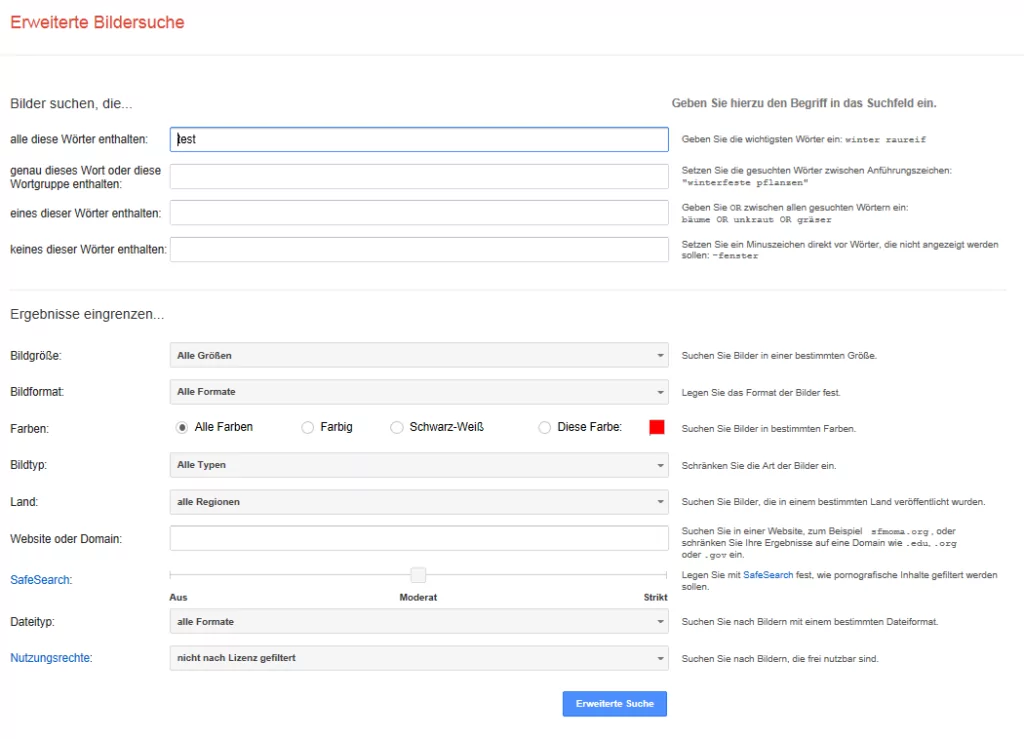
Task: Select the 'Diese Farbe' radio button
Action: click(x=545, y=427)
